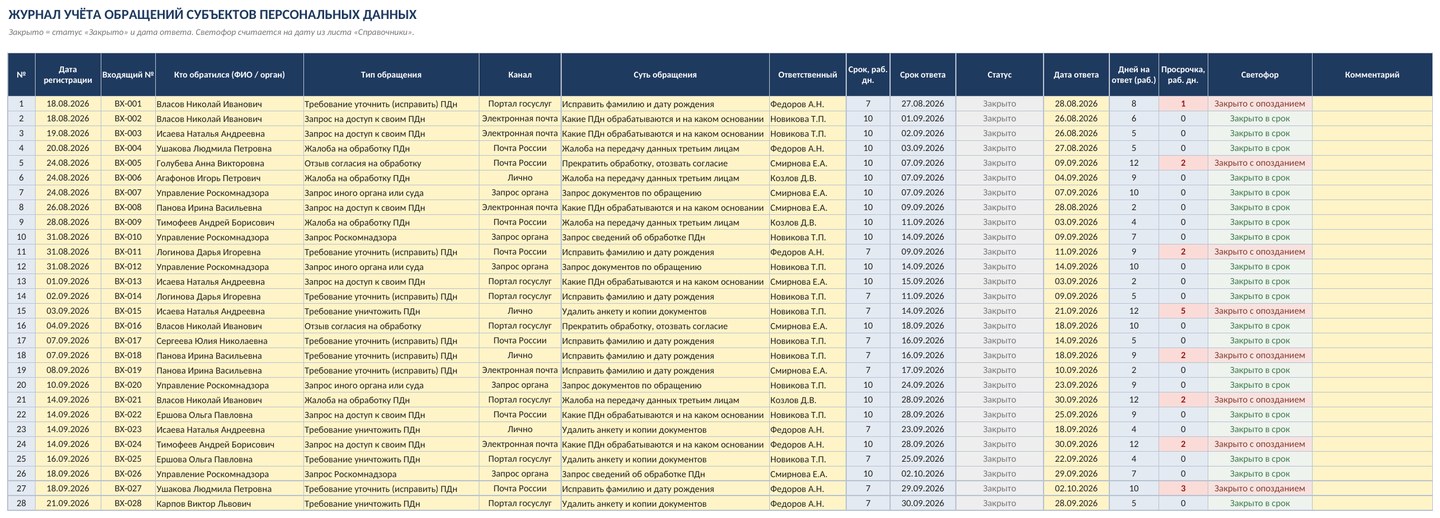Select the «Дата ответа» column header
Screen dimensions: 1440x518
[x=1076, y=75]
